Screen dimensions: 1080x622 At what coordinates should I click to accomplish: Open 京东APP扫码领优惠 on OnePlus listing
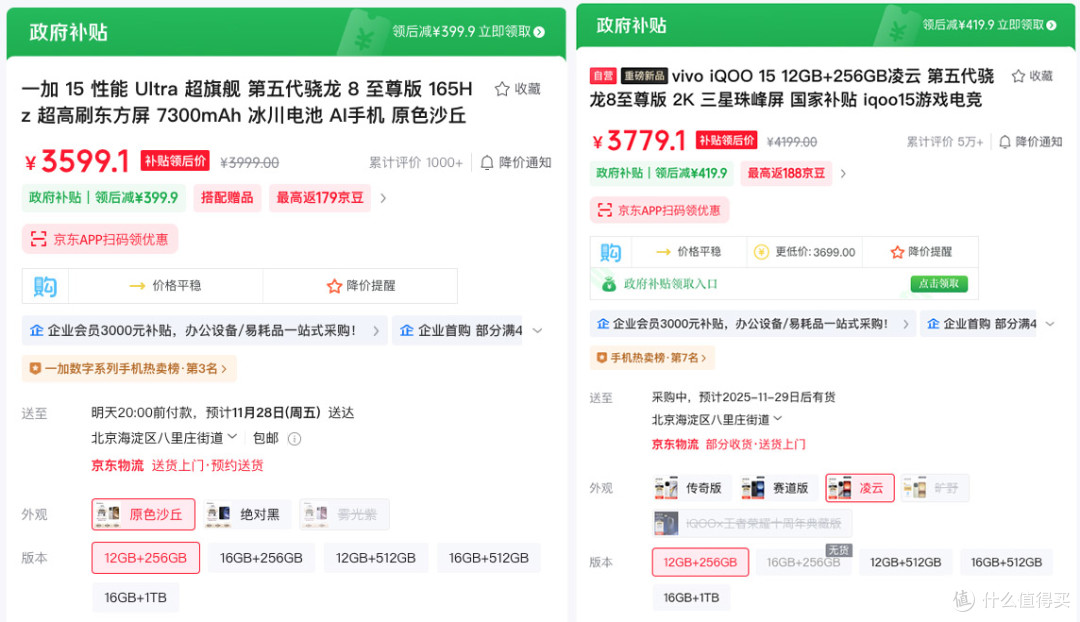pyautogui.click(x=100, y=239)
